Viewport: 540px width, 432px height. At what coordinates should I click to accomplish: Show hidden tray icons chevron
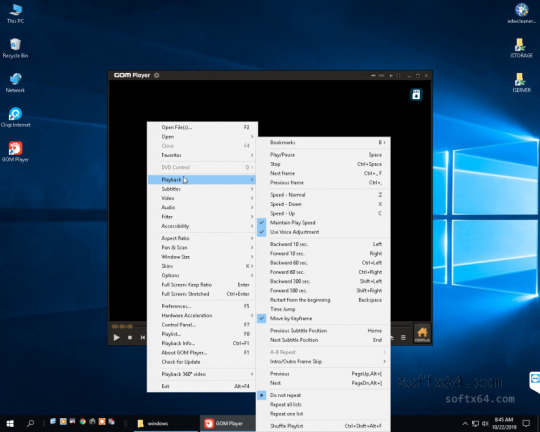tap(465, 423)
